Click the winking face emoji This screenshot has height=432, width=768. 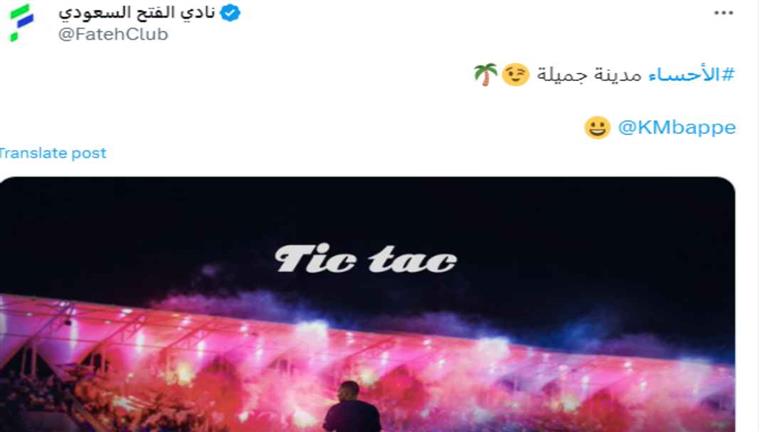click(516, 75)
